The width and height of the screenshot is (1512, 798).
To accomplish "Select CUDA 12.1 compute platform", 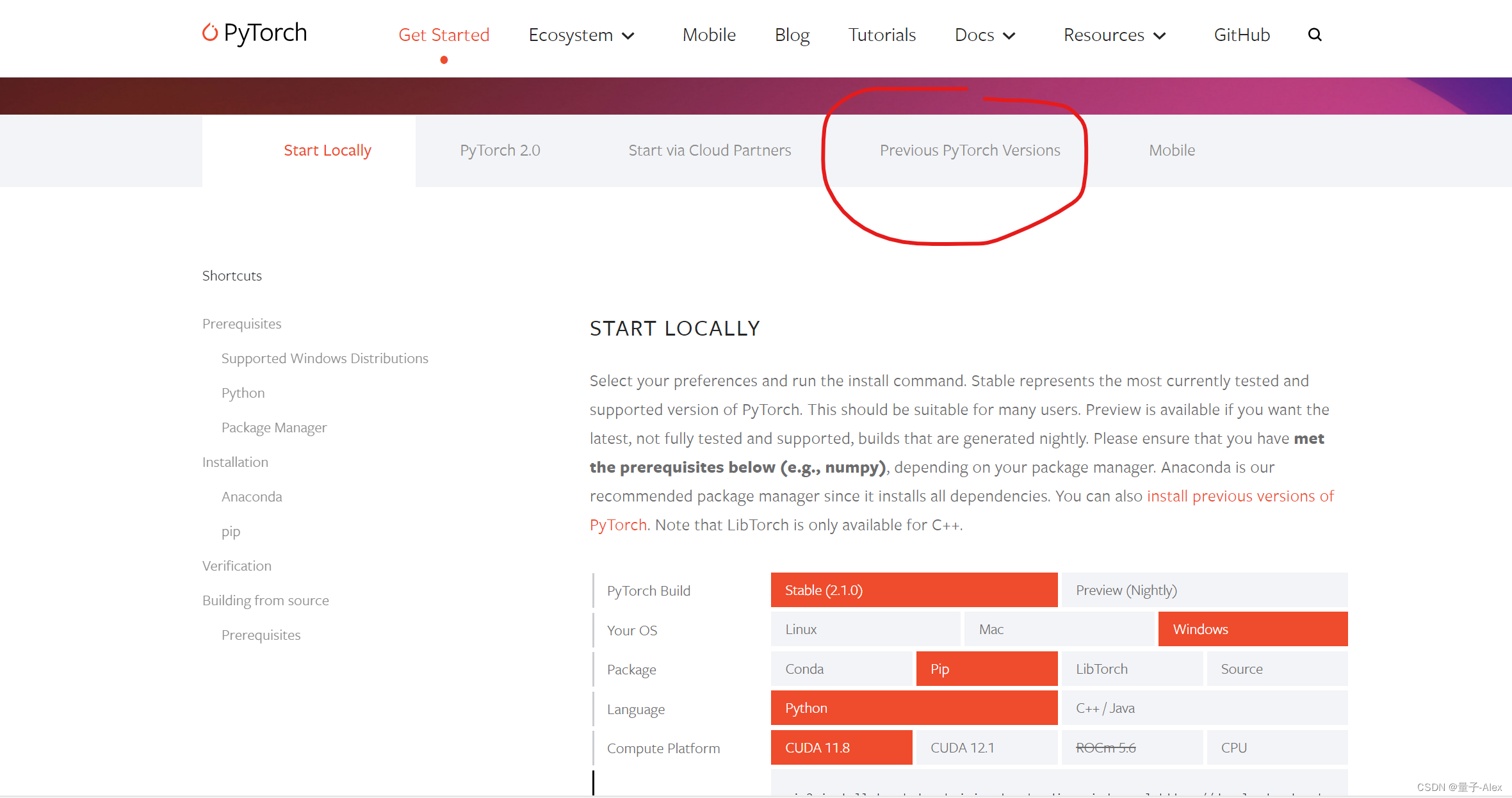I will point(987,747).
